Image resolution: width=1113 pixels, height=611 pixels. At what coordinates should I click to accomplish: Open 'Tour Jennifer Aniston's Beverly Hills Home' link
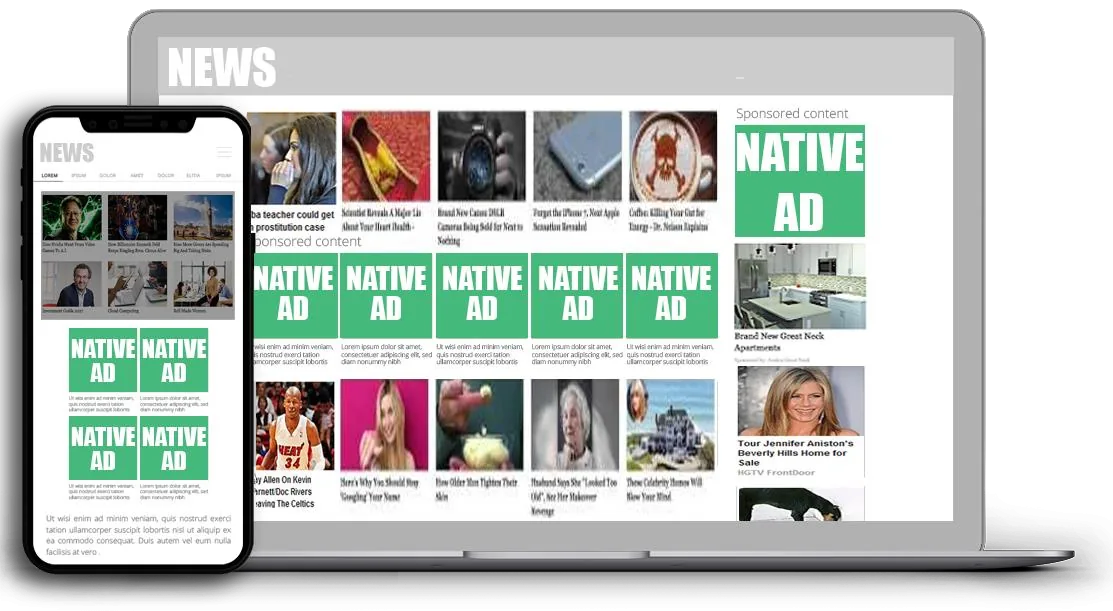click(x=796, y=453)
